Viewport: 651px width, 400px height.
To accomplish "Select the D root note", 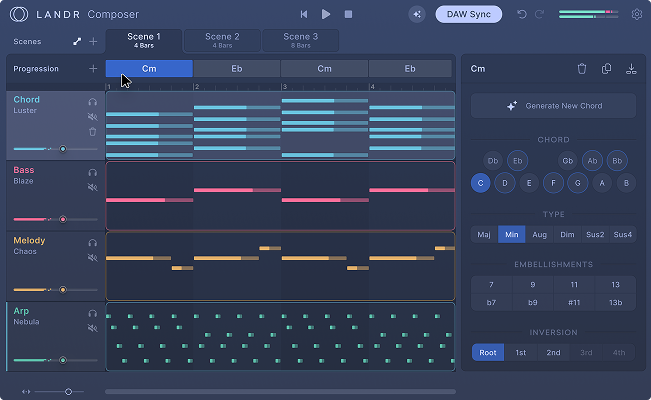I will coord(505,183).
